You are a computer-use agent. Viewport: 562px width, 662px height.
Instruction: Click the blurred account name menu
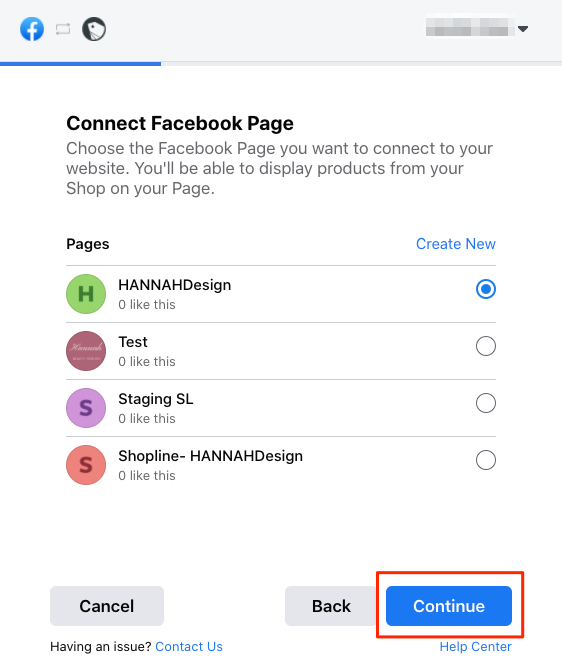(x=470, y=27)
